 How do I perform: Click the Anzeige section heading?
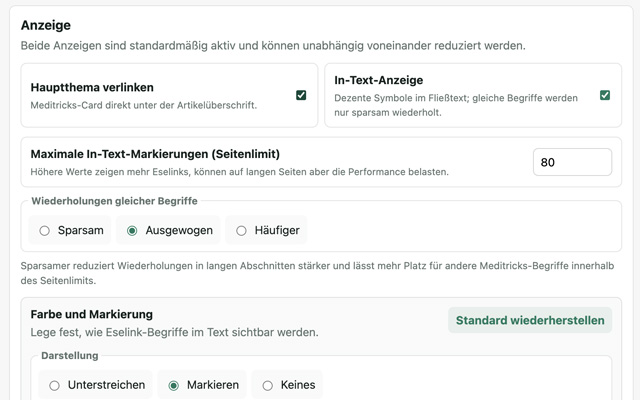(x=46, y=25)
